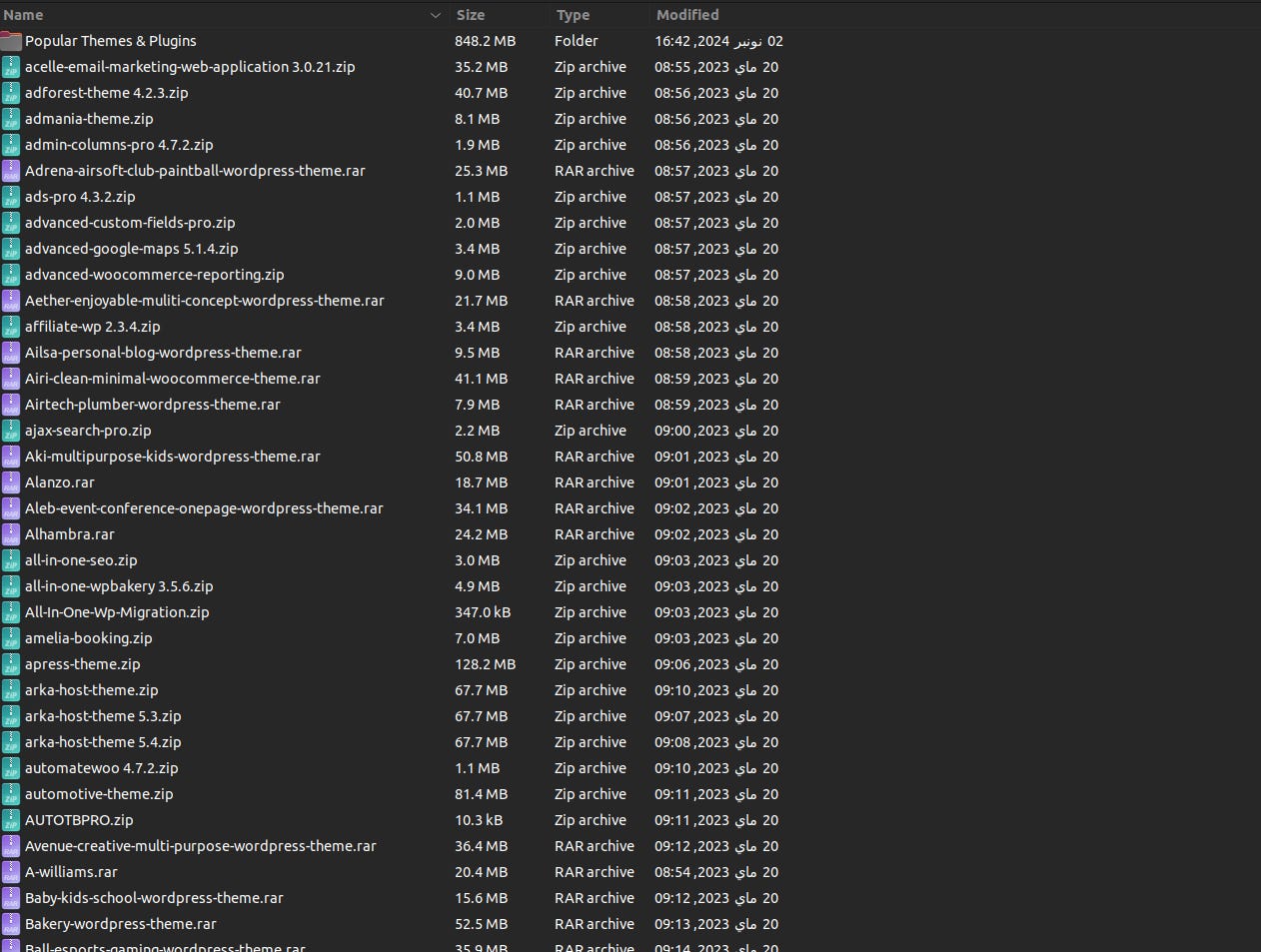The height and width of the screenshot is (952, 1261).
Task: Select file name automatewoo 4.7.2.zip
Action: coord(102,768)
